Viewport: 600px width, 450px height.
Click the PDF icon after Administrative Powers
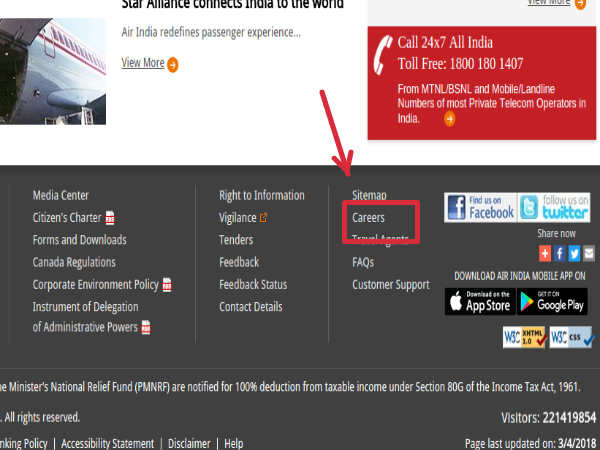[x=146, y=328]
